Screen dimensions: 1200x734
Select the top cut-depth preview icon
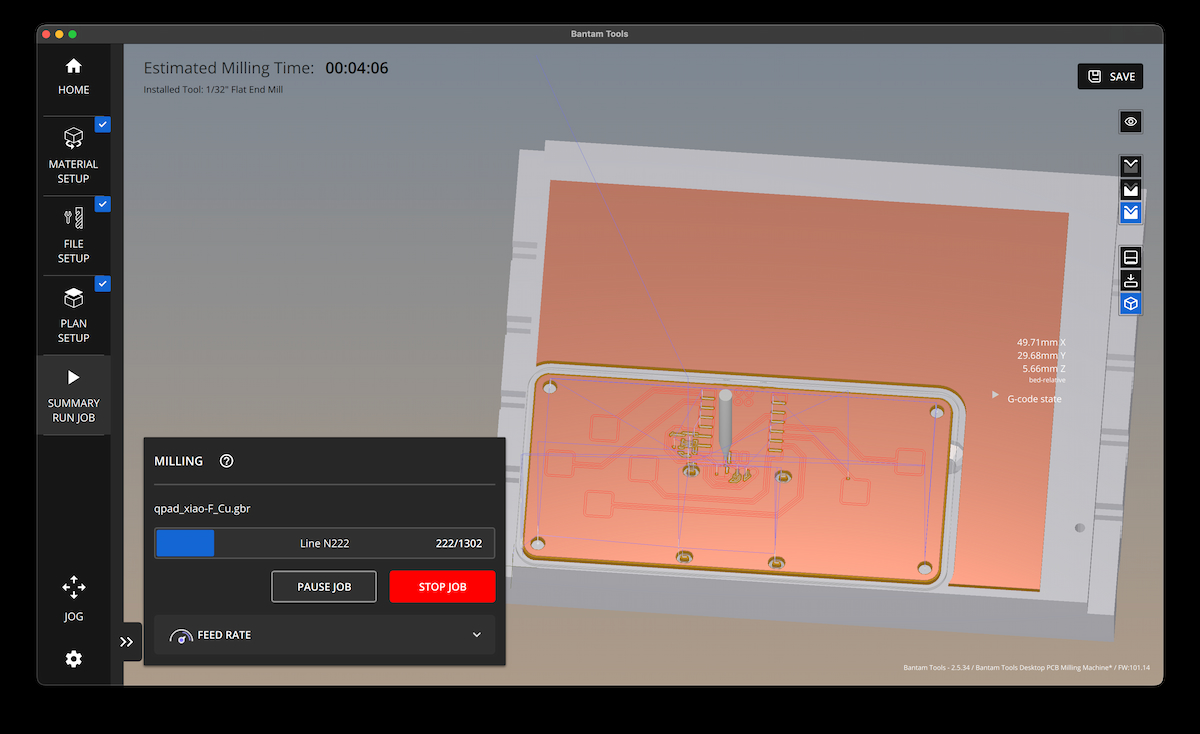(1131, 166)
